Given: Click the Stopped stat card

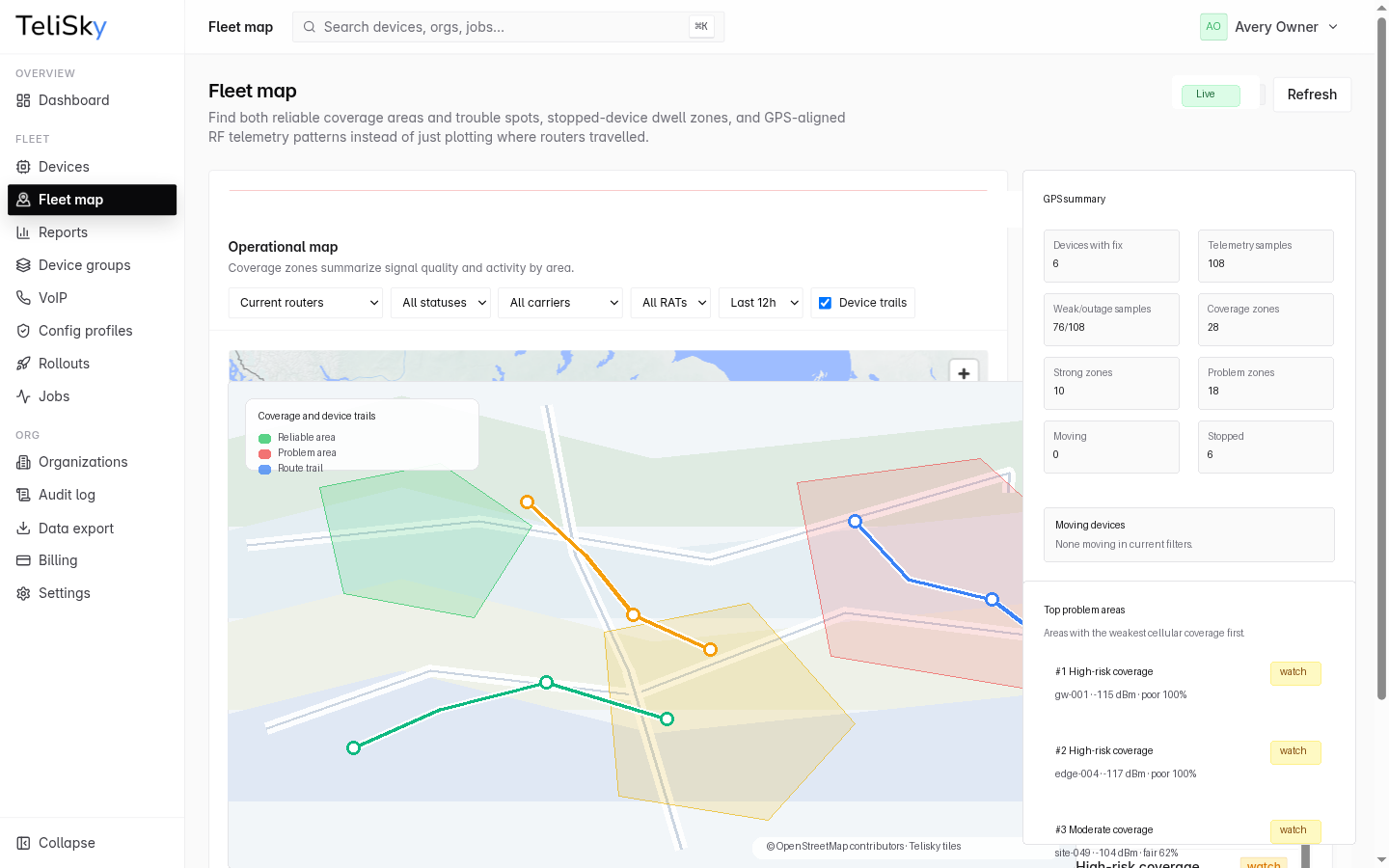Looking at the screenshot, I should (1266, 447).
